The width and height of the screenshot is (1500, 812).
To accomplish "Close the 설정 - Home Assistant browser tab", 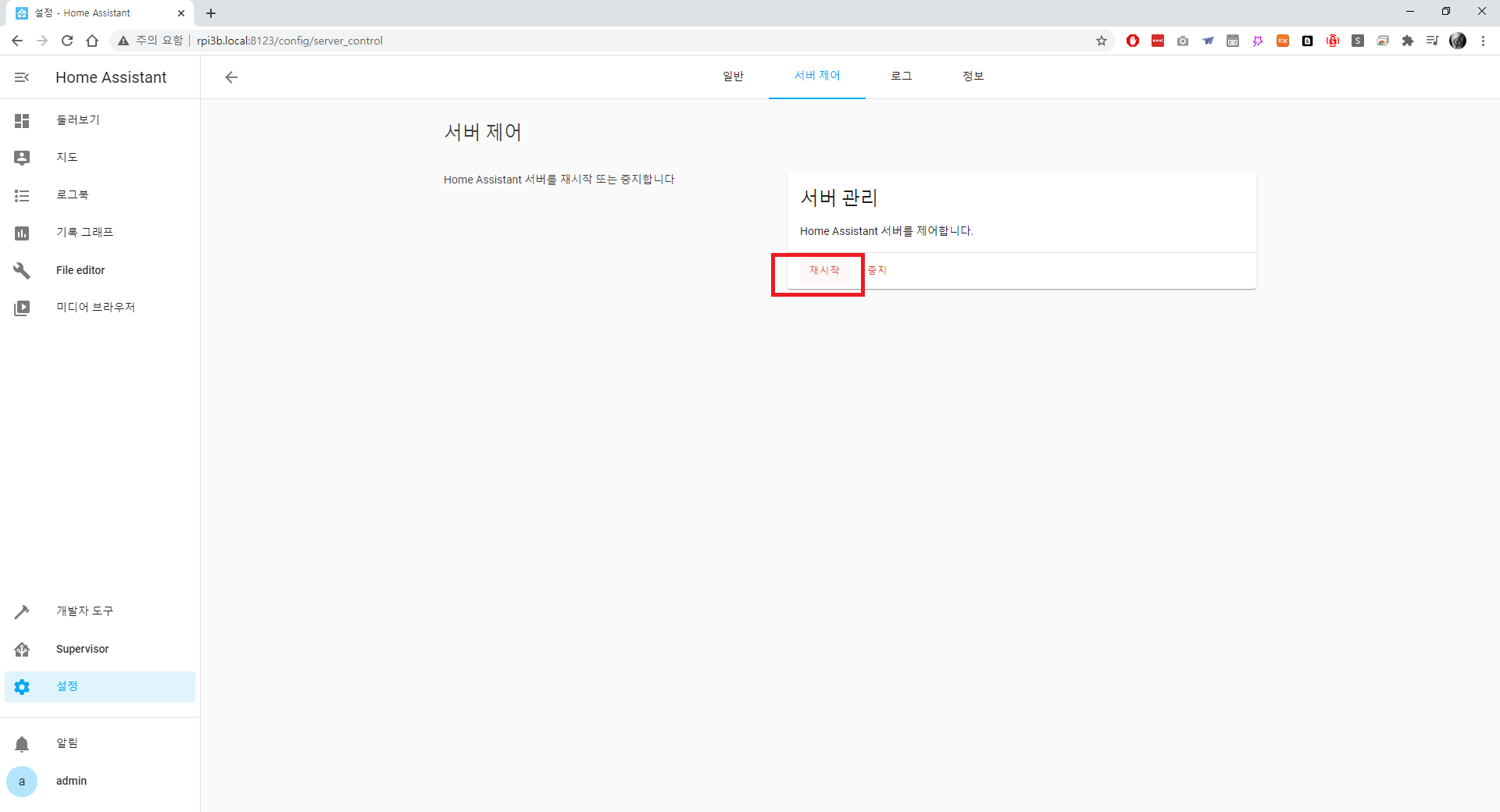I will pos(181,13).
